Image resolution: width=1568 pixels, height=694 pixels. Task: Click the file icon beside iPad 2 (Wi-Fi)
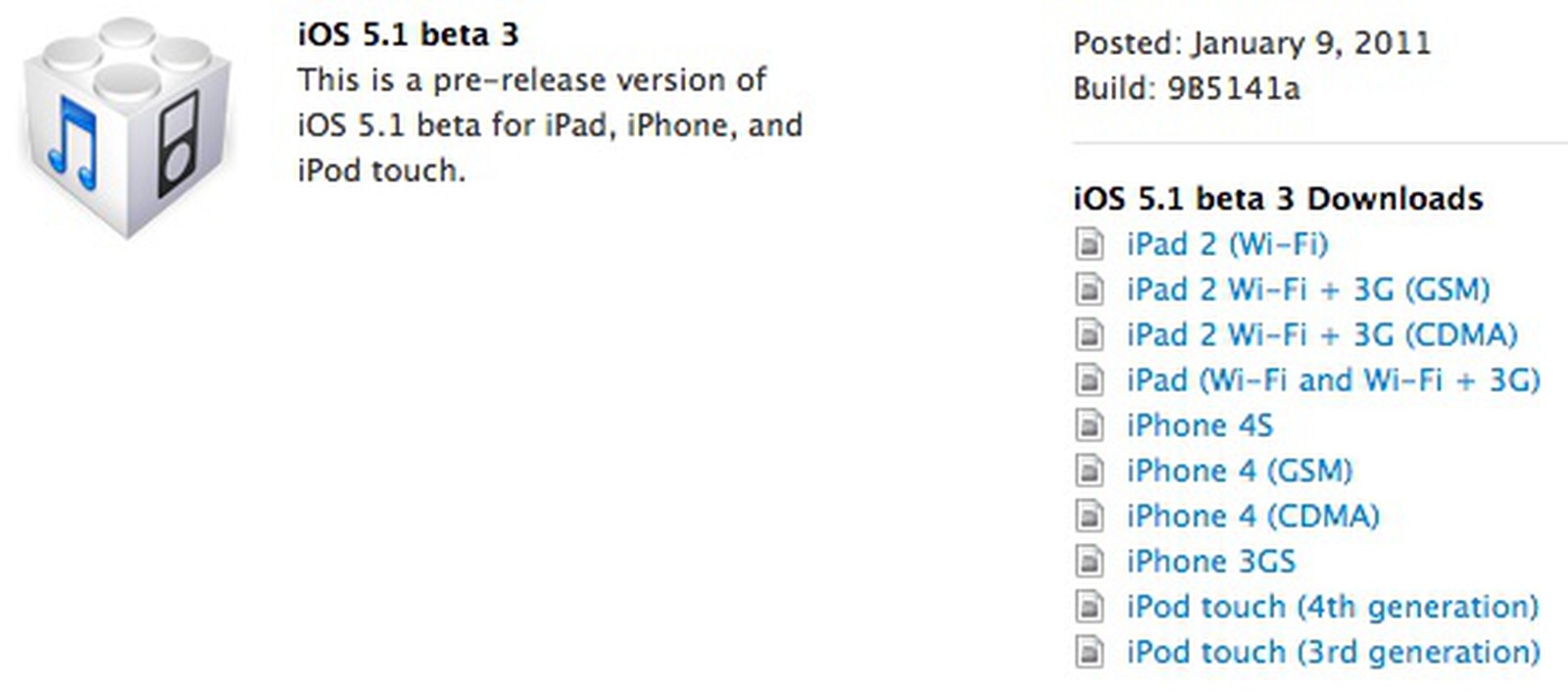(x=1091, y=245)
